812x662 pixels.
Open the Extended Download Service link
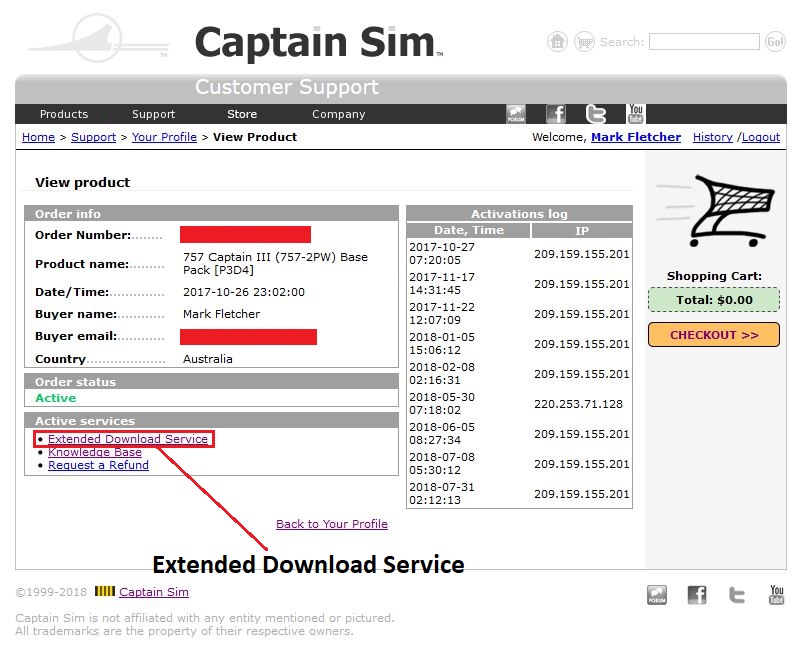point(126,438)
